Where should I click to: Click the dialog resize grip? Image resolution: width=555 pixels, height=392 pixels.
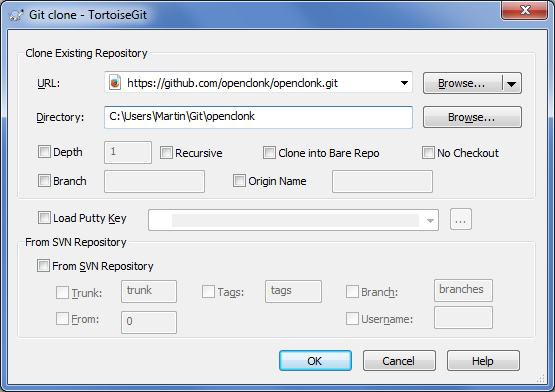[x=541, y=379]
